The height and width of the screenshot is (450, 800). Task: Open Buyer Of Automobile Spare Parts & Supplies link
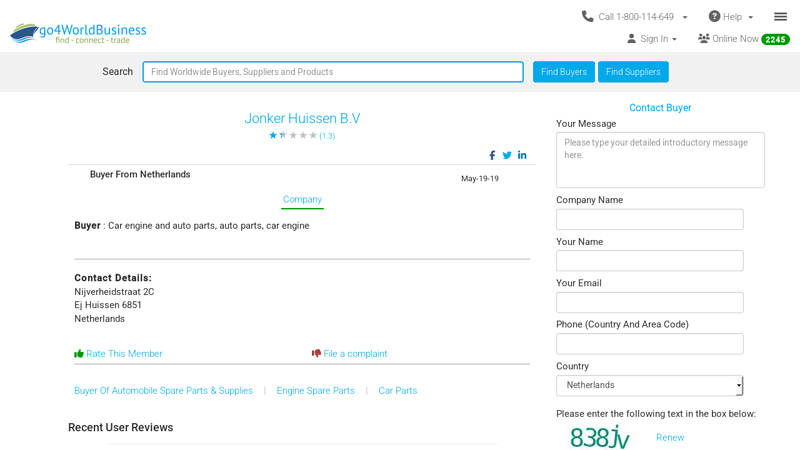click(163, 390)
